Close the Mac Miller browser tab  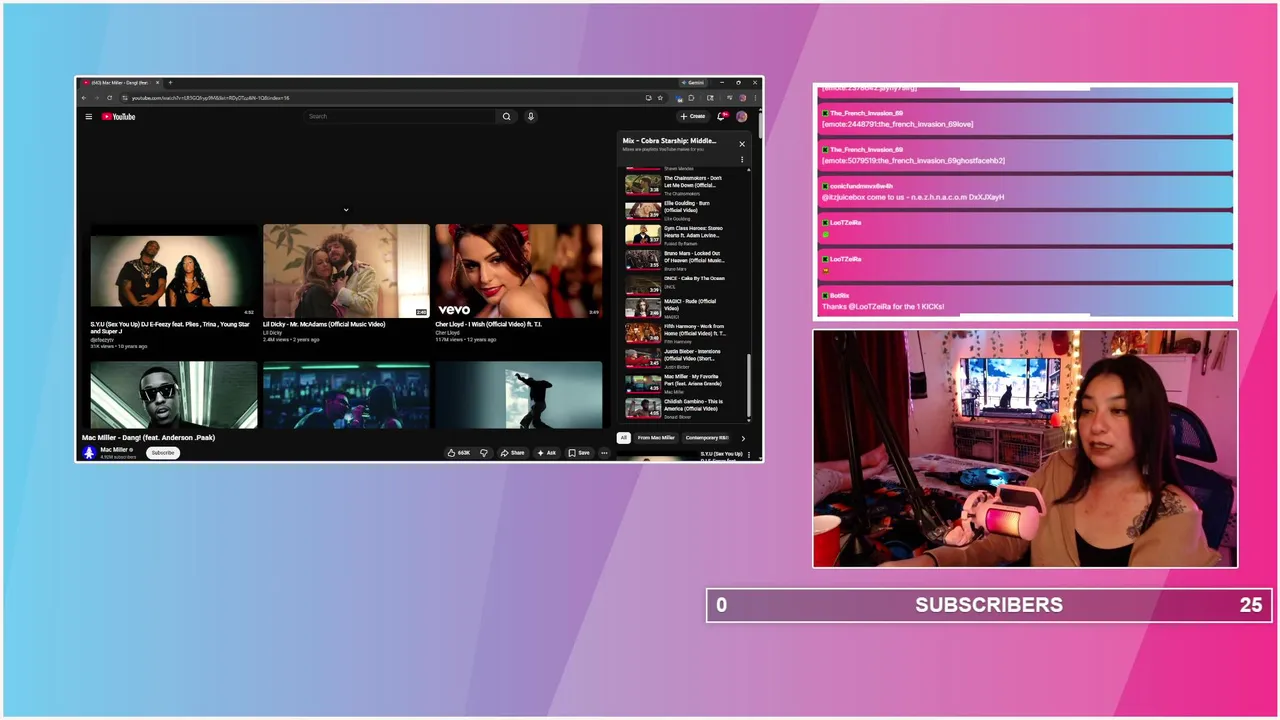pyautogui.click(x=158, y=83)
